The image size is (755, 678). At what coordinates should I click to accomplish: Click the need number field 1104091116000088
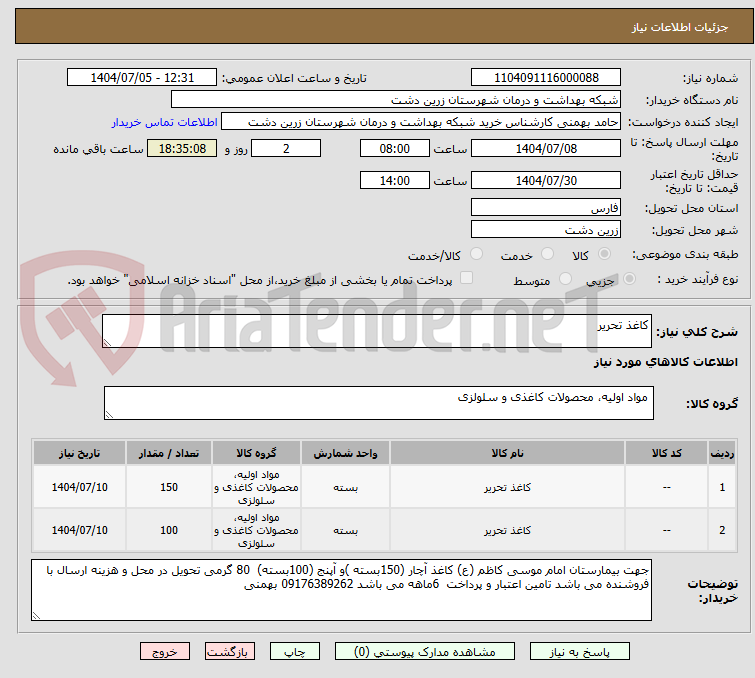546,78
